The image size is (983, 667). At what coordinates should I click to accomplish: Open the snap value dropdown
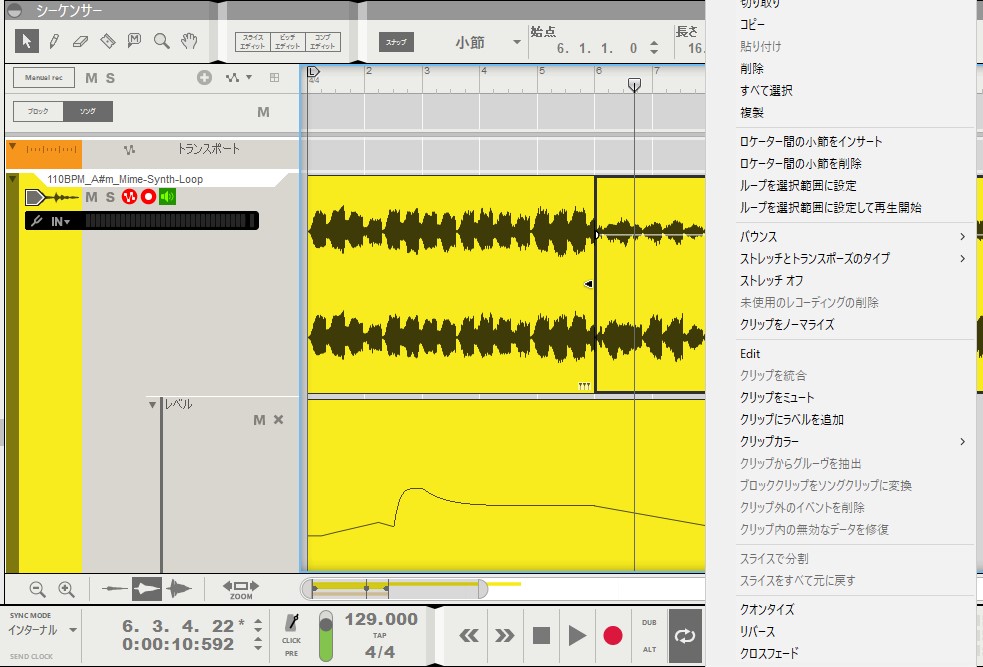[x=517, y=42]
